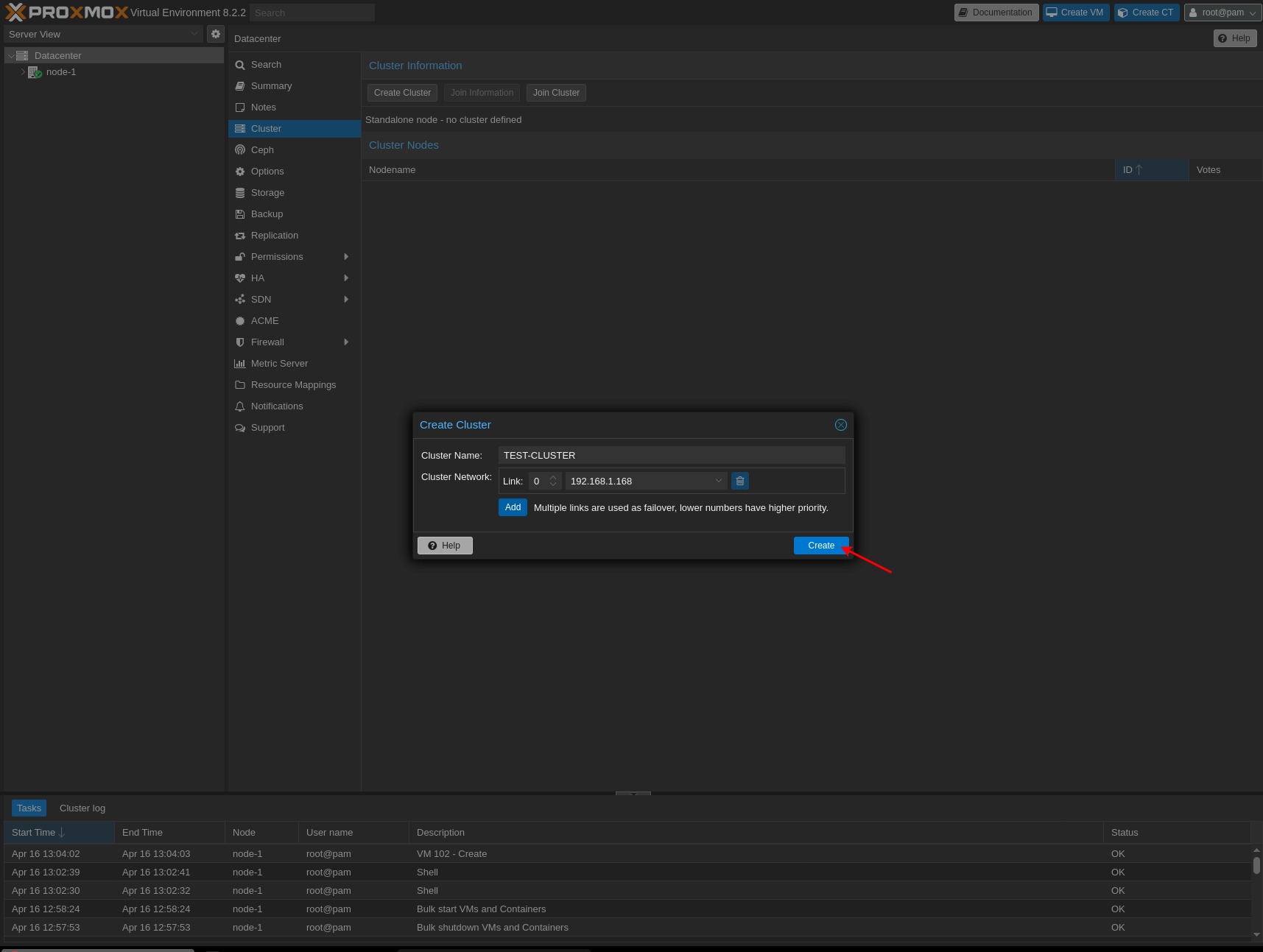Open ACME certificate settings
Screen dimensions: 1263x952
pyautogui.click(x=265, y=320)
